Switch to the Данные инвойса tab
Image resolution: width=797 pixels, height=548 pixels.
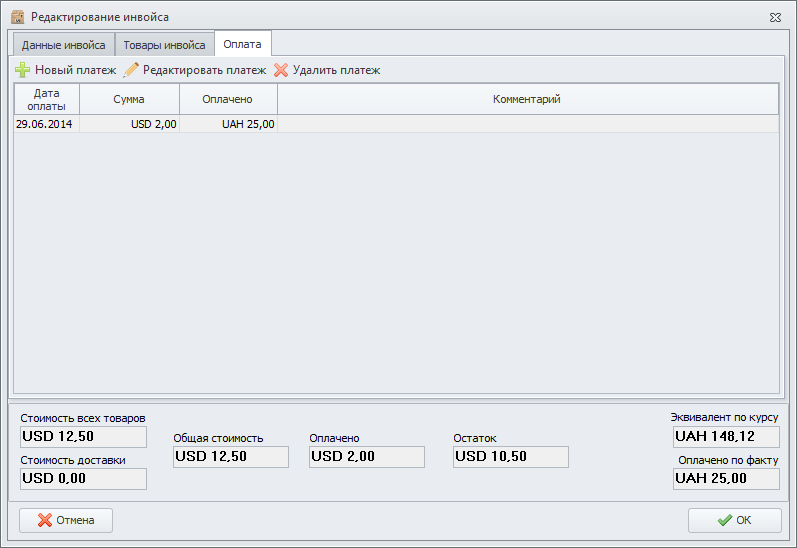coord(63,45)
